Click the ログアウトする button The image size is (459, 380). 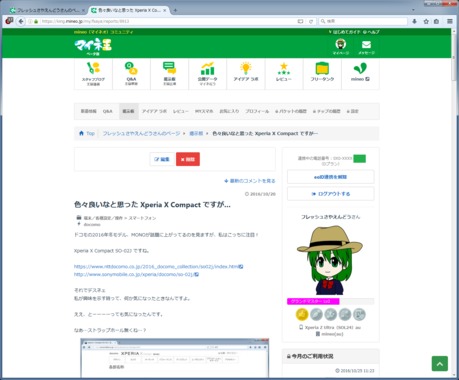[x=330, y=194]
